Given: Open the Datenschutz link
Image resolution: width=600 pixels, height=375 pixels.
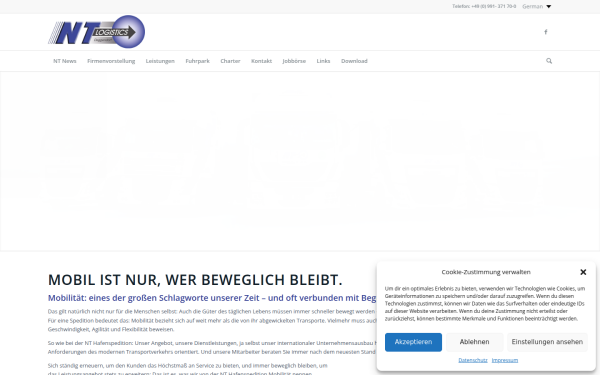Looking at the screenshot, I should 473,360.
